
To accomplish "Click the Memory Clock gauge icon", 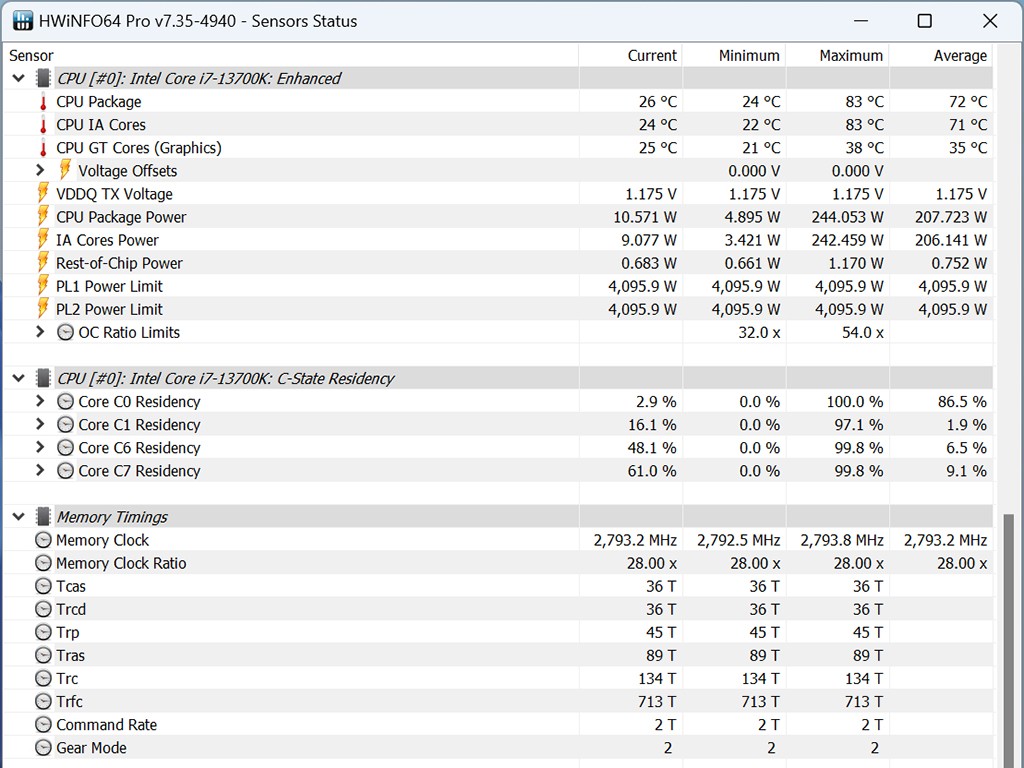I will [x=43, y=540].
